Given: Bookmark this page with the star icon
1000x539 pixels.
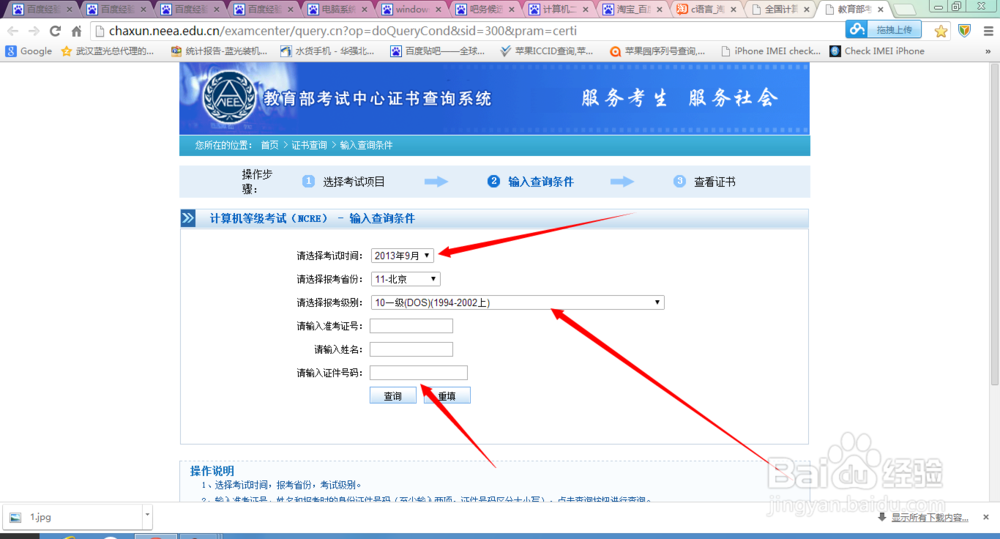Looking at the screenshot, I should click(941, 31).
